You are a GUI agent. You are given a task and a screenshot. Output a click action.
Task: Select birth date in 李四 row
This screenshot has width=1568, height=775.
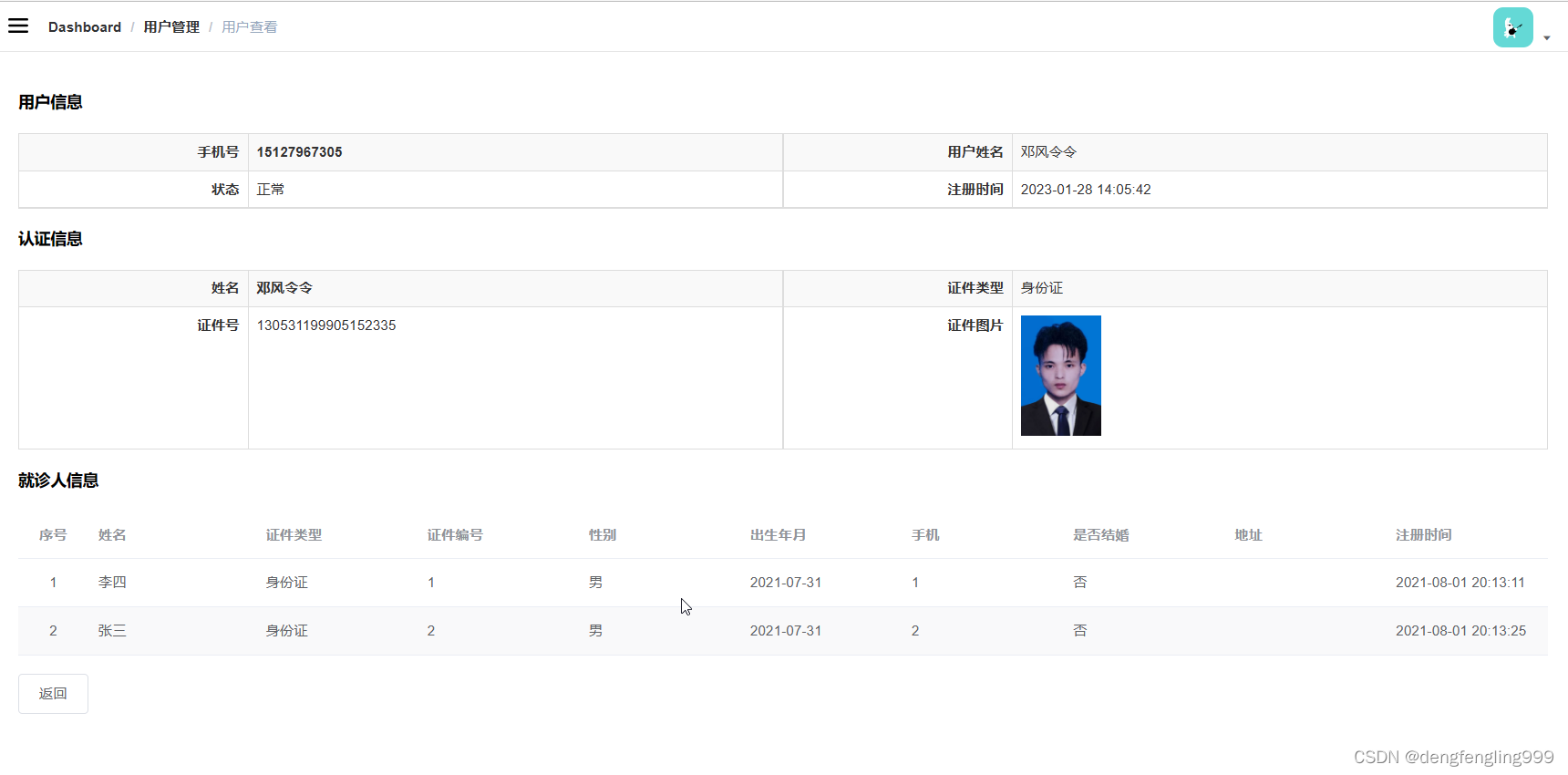point(786,583)
